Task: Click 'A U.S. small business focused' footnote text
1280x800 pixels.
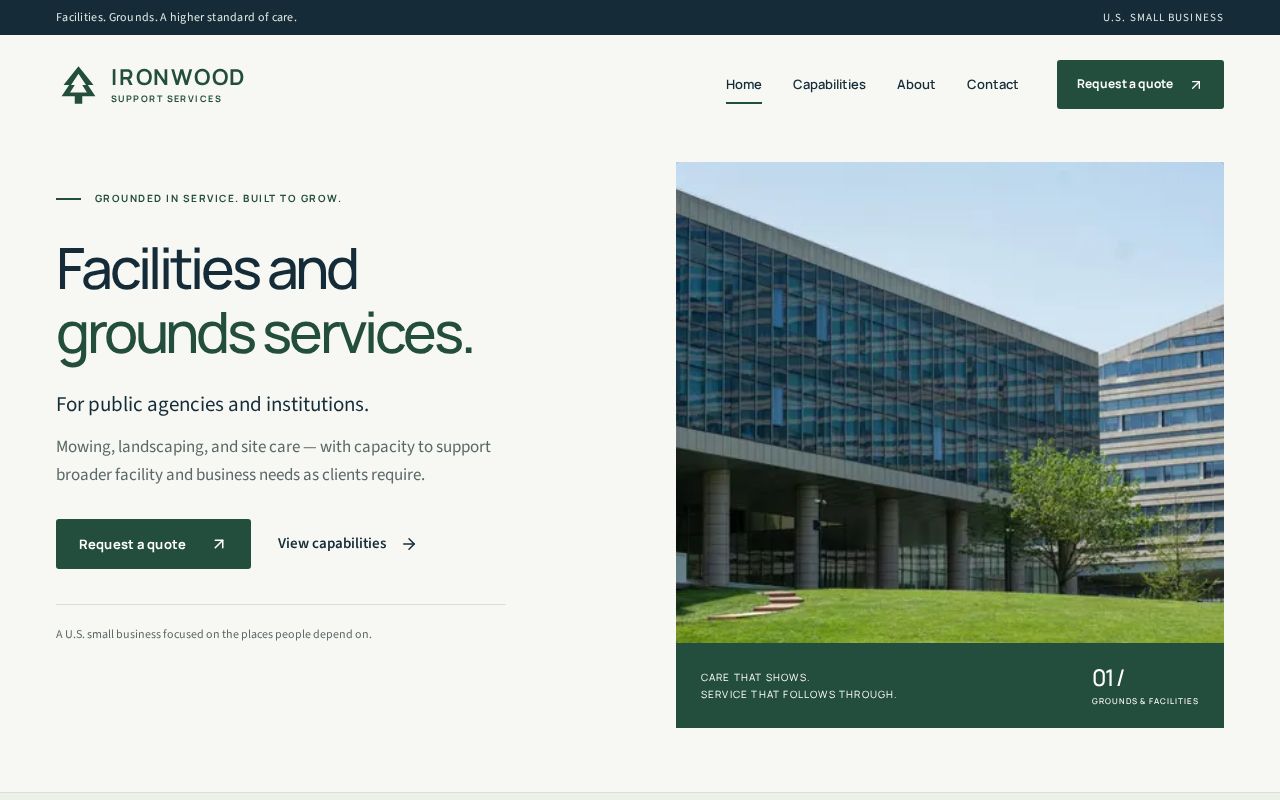Action: coord(214,634)
